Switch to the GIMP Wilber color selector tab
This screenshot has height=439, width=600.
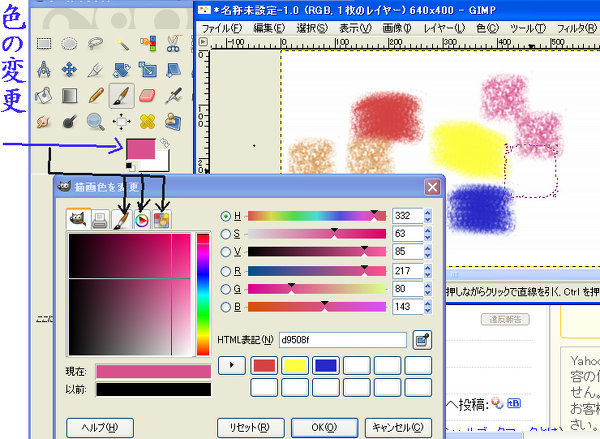point(78,219)
